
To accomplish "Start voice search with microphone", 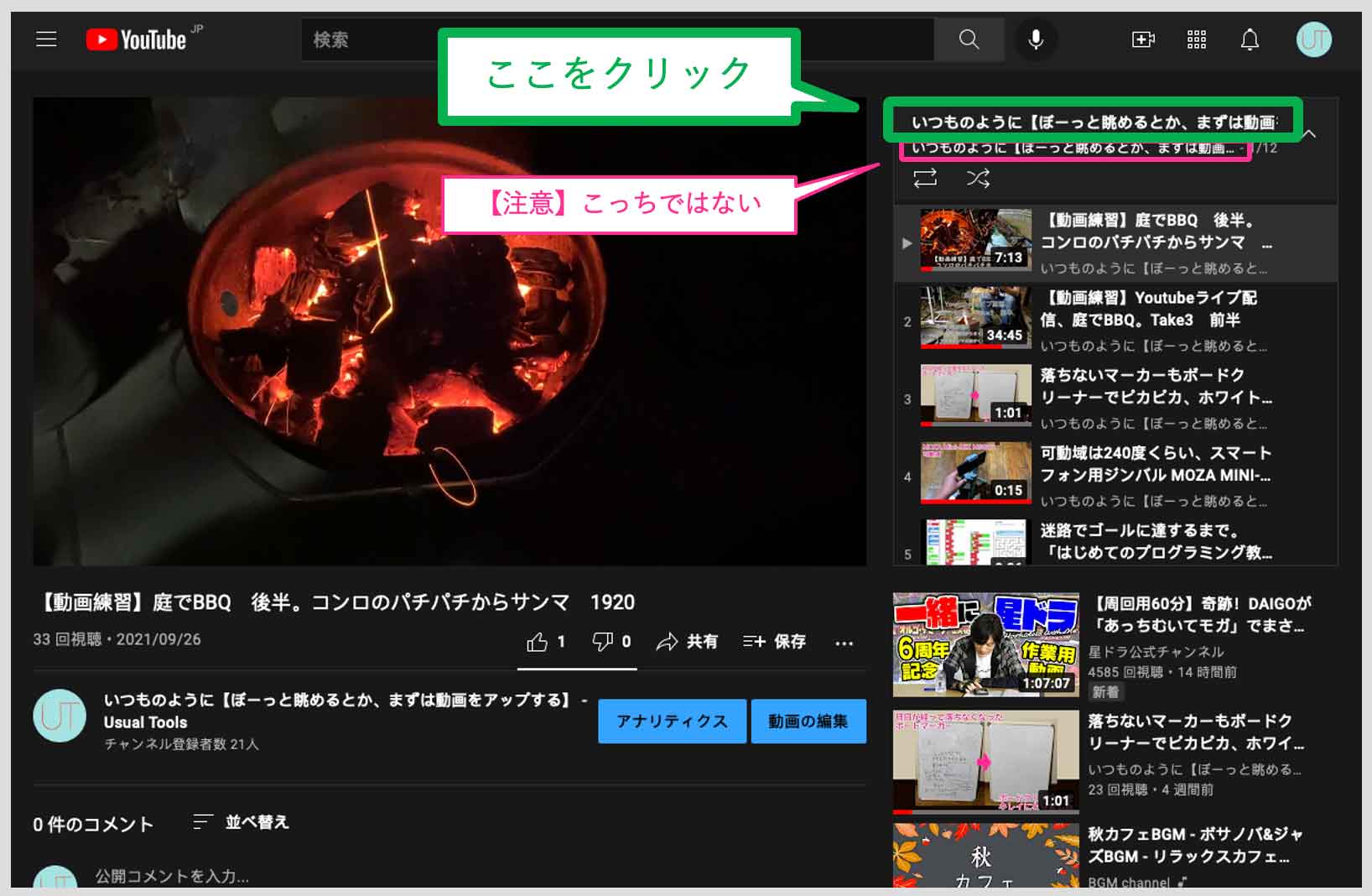I will 1036,39.
